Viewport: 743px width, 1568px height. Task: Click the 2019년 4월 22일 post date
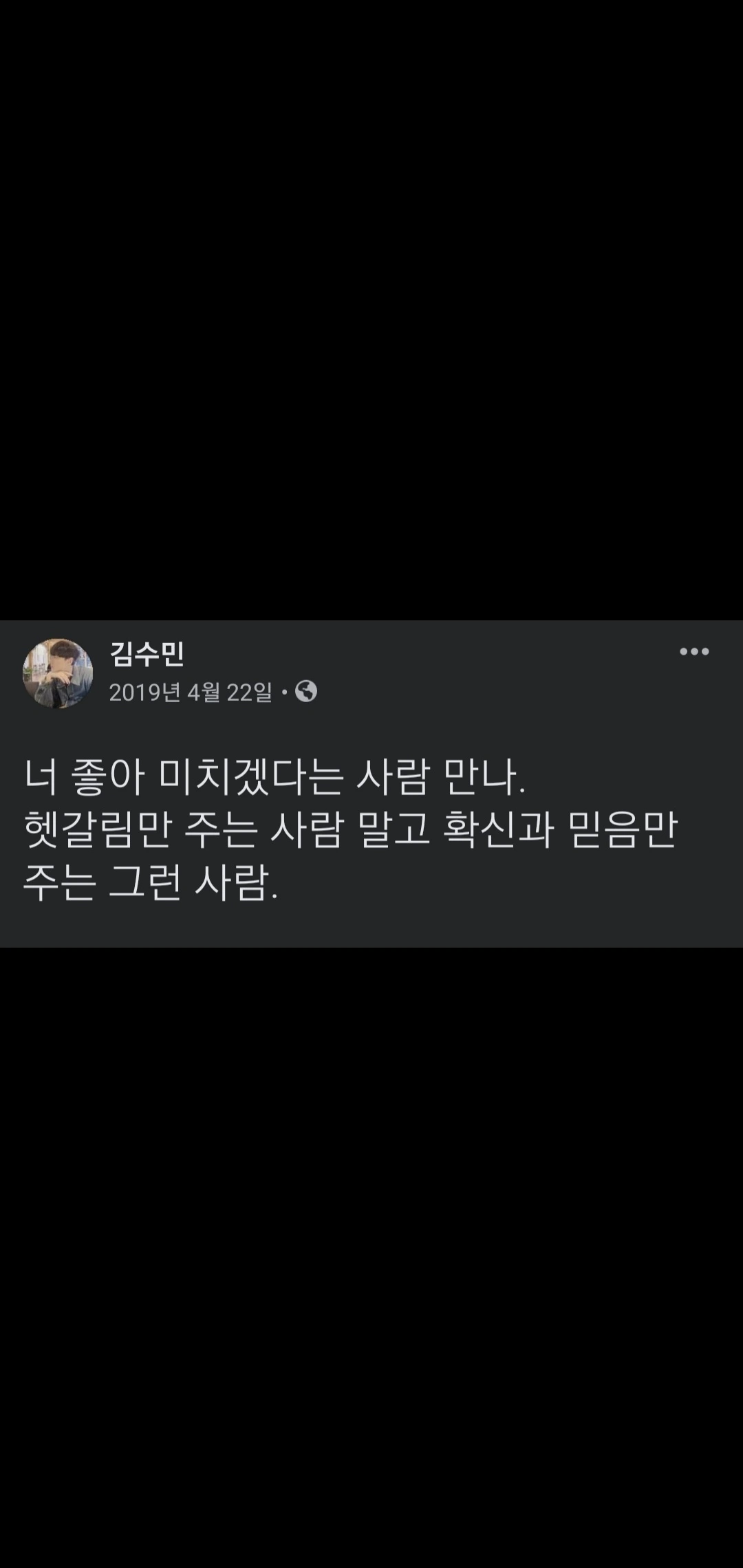(191, 692)
